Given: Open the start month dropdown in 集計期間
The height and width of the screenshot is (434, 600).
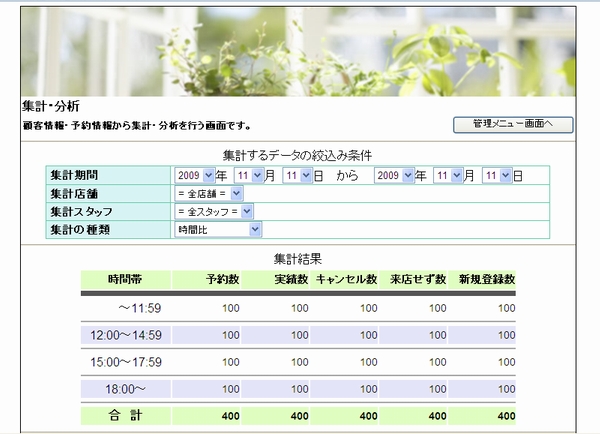Looking at the screenshot, I should pos(247,175).
